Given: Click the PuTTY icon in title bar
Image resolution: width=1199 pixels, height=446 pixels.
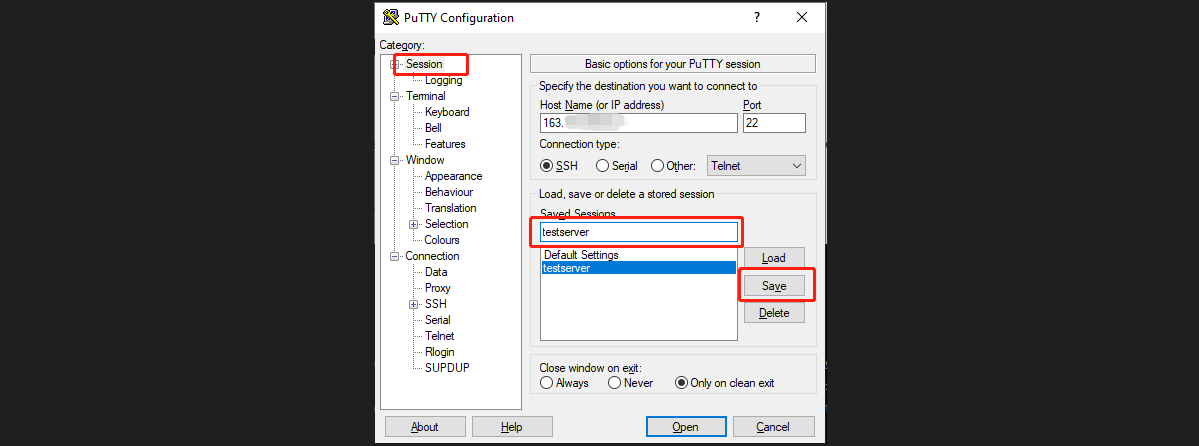Looking at the screenshot, I should click(x=390, y=17).
